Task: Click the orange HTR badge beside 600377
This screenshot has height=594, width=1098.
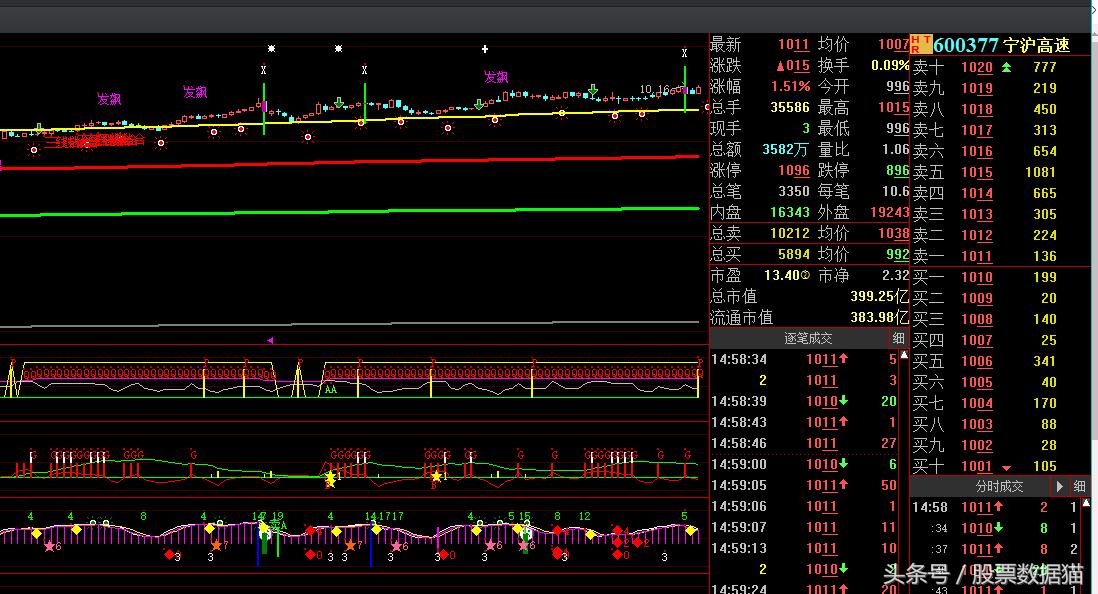Action: [920, 45]
